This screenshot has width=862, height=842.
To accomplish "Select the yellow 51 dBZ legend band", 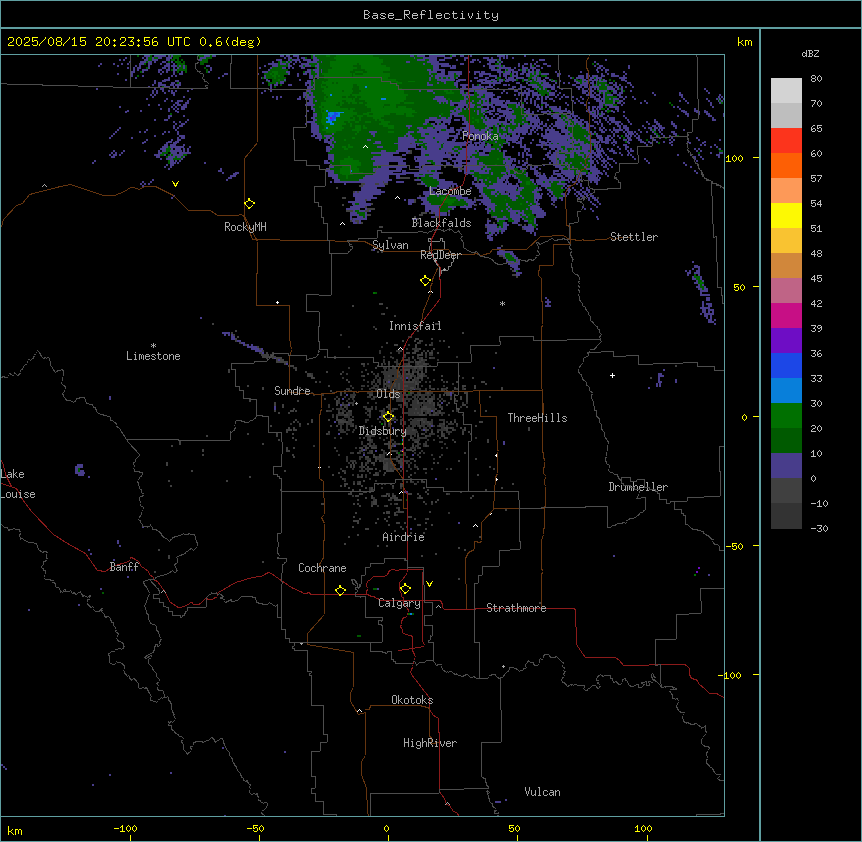I will pyautogui.click(x=786, y=215).
